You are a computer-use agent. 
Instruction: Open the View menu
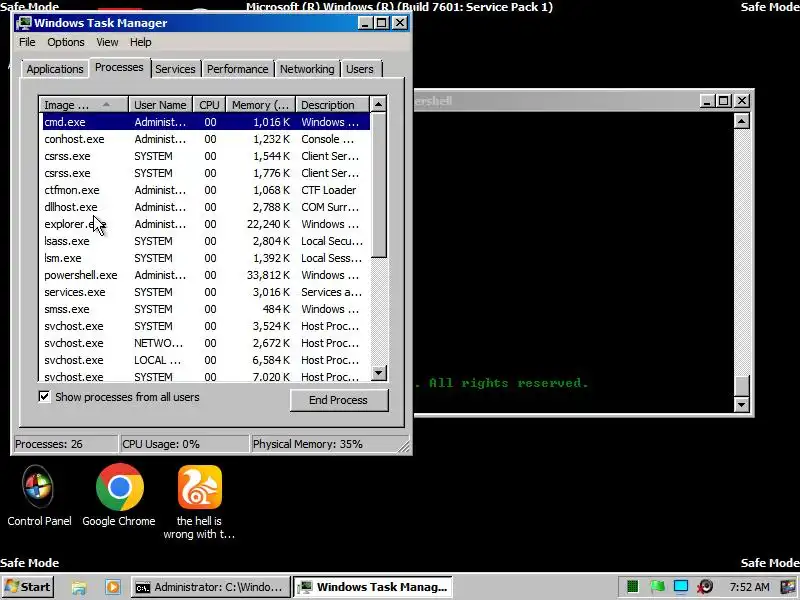[x=107, y=42]
